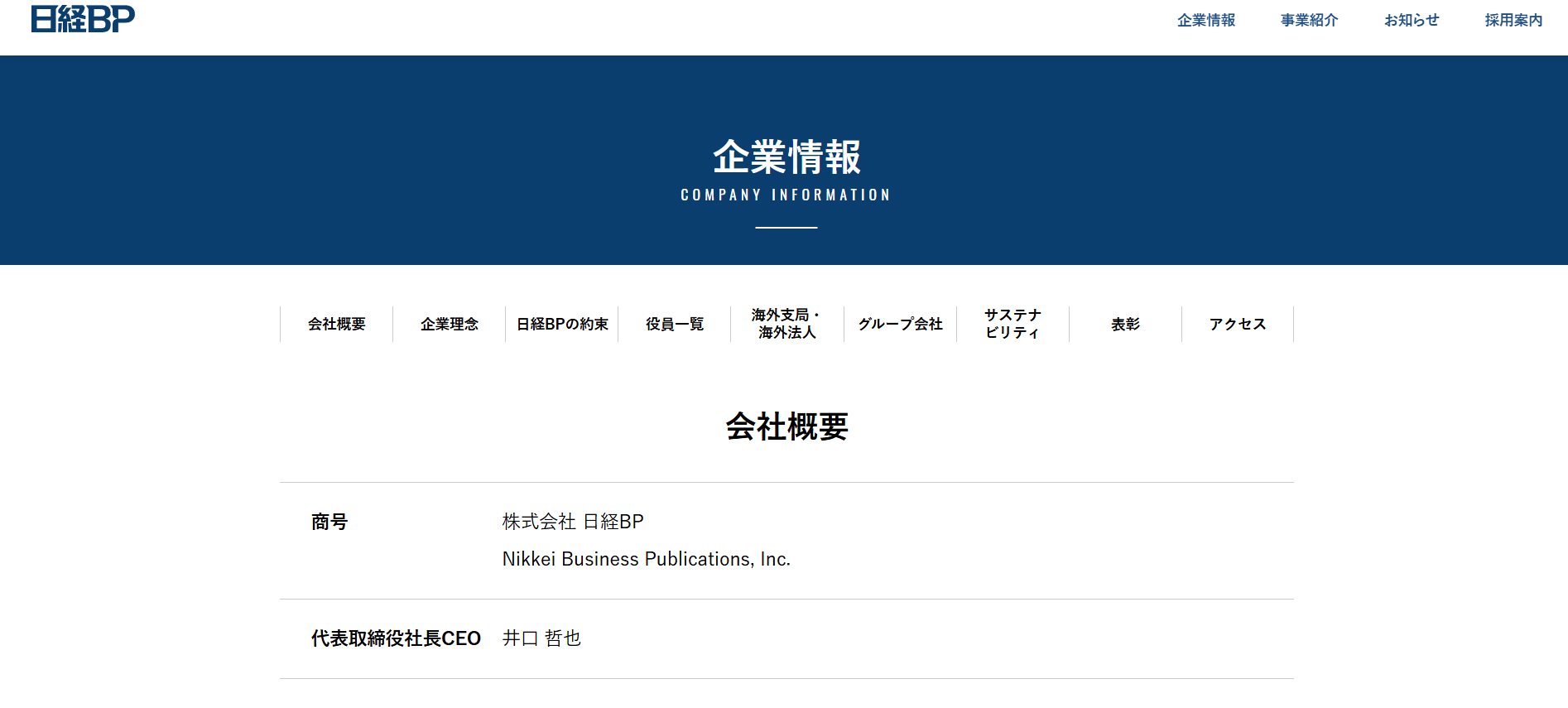Open the サステナビリティ tab

[1013, 324]
